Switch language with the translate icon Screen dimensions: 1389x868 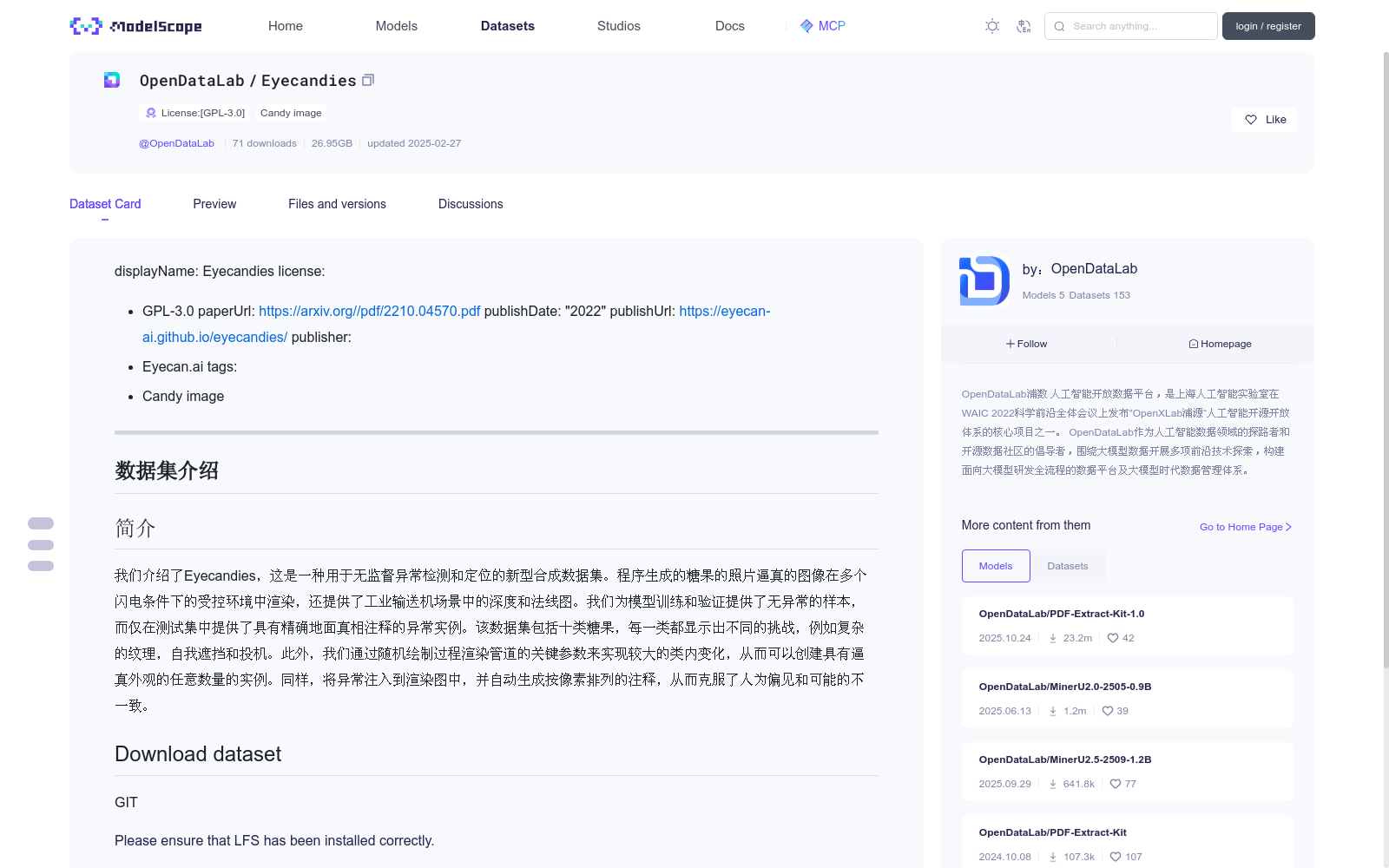[x=1024, y=26]
